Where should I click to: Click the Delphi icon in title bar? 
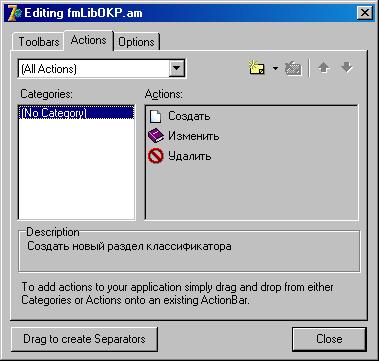coord(14,13)
